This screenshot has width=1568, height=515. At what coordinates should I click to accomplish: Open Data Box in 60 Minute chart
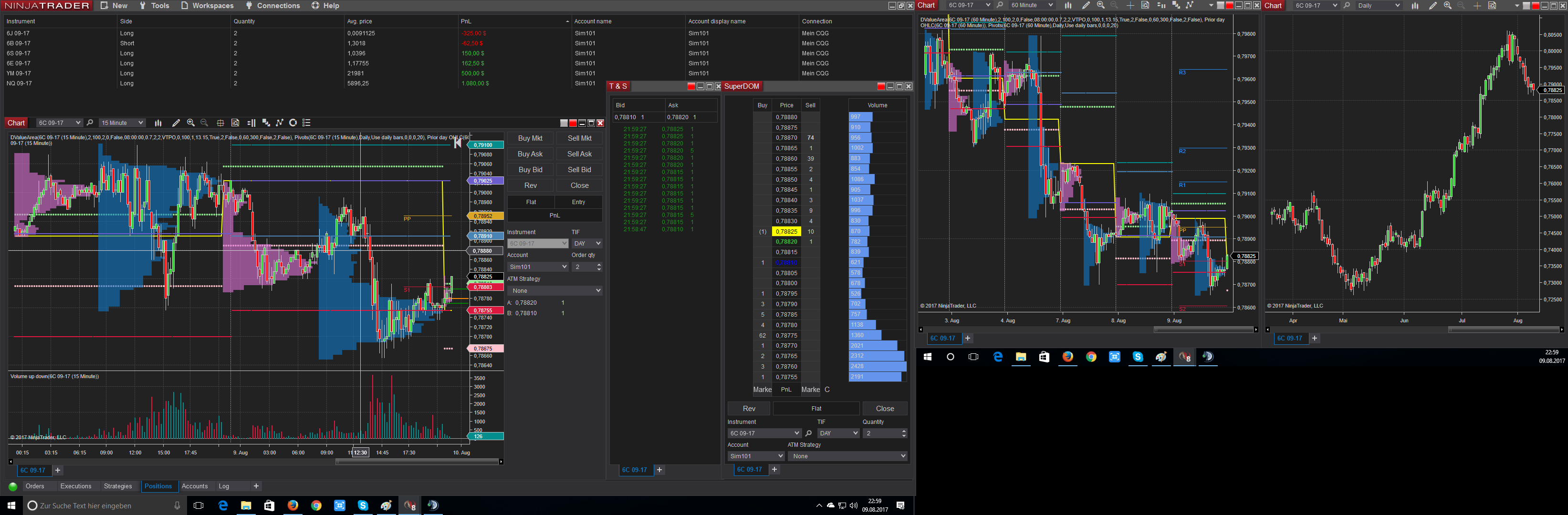coord(1145,5)
